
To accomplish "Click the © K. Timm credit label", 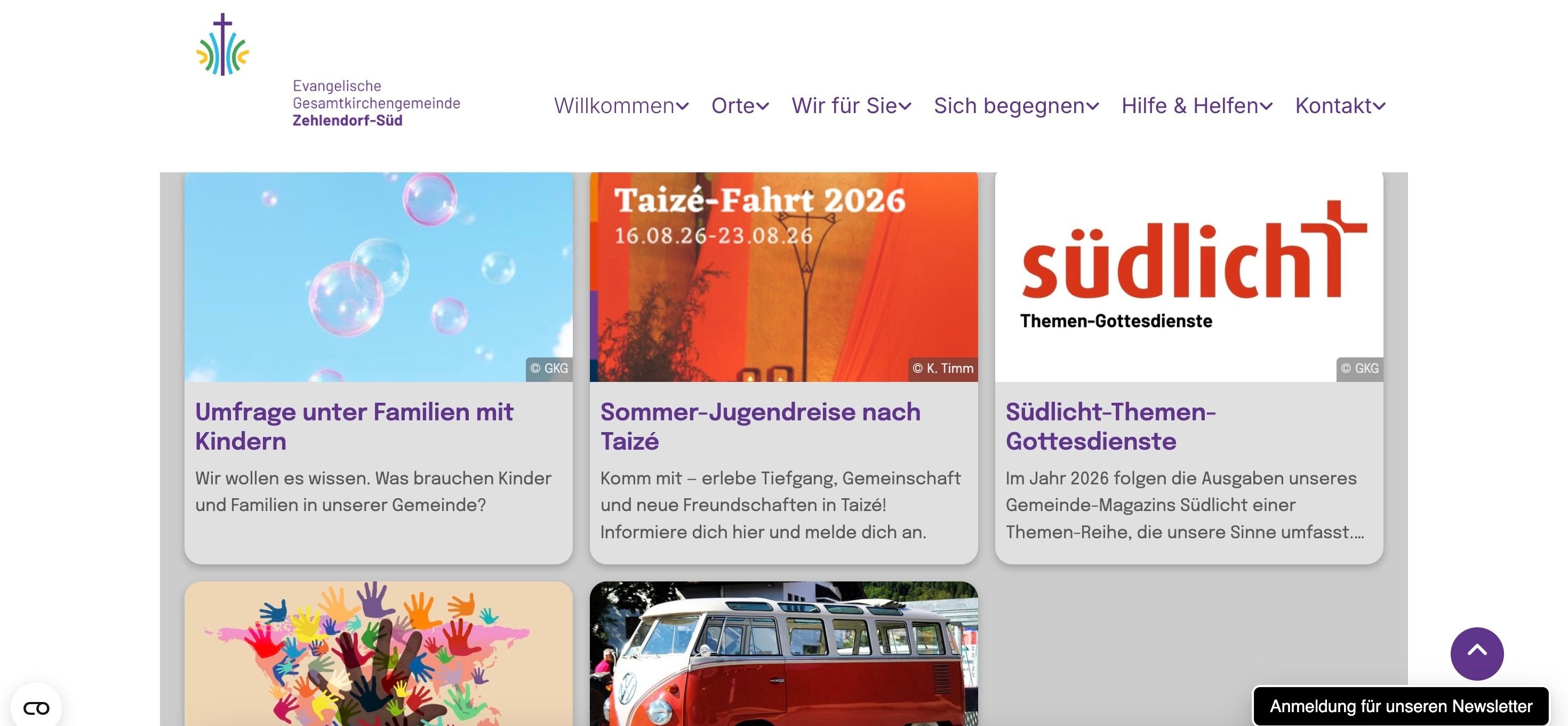I will 943,369.
